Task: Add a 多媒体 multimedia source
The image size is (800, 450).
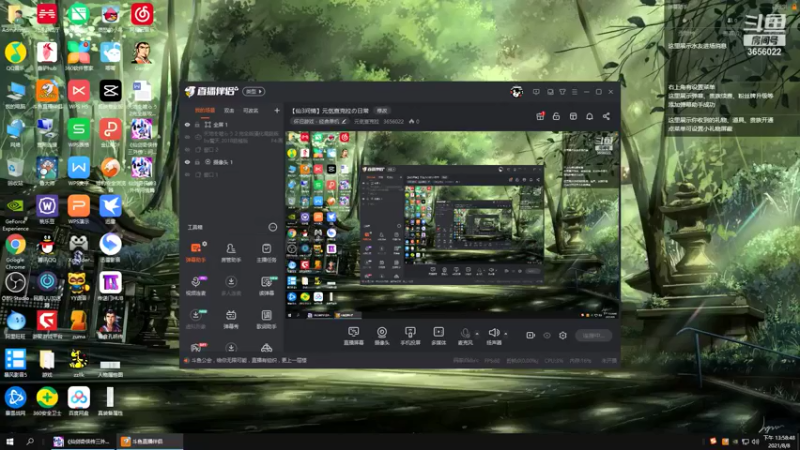Action: tap(438, 336)
